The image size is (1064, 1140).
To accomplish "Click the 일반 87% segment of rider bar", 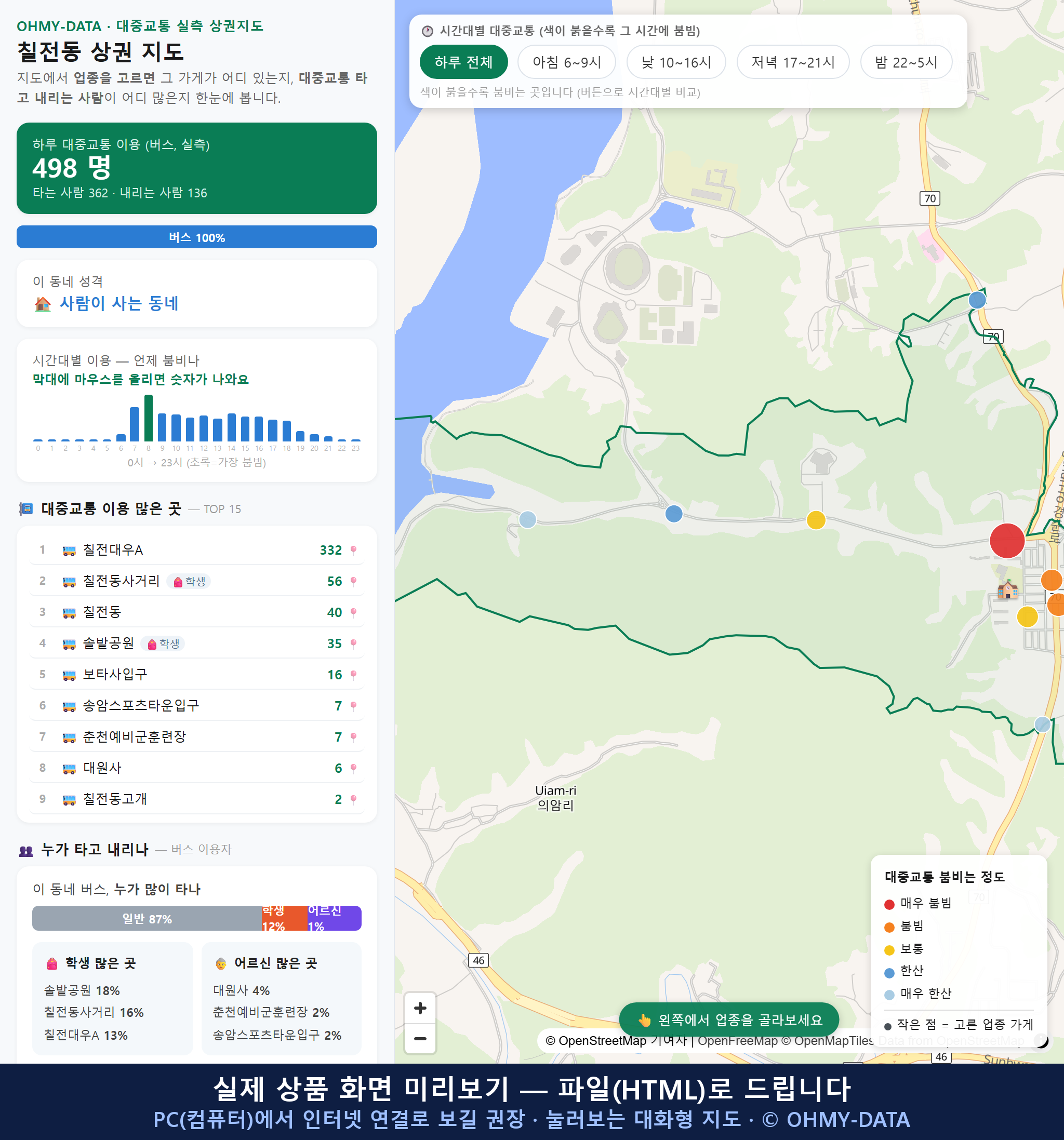I will [x=147, y=919].
